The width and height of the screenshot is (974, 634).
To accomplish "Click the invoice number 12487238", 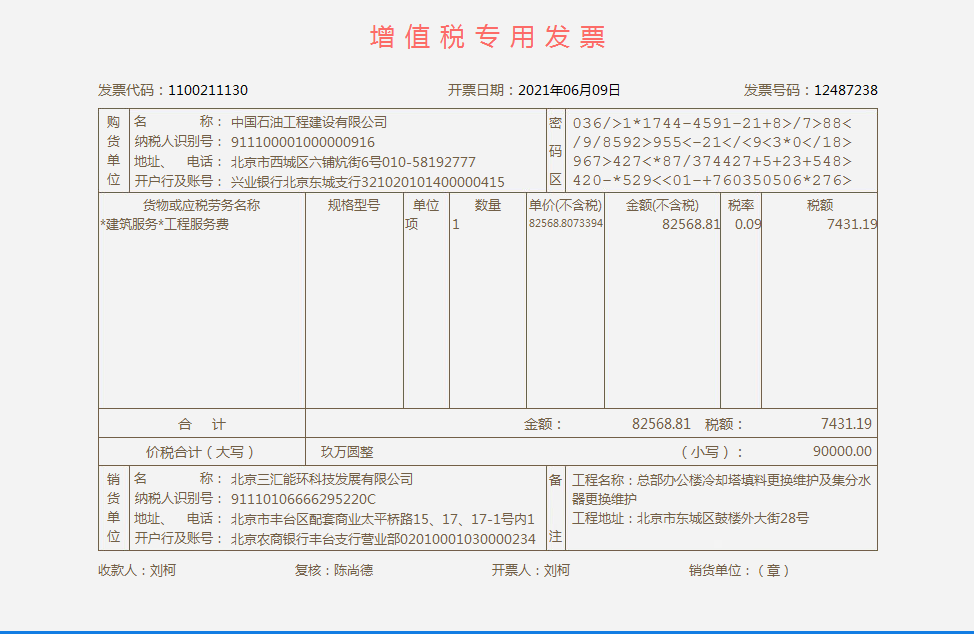I will 845,90.
